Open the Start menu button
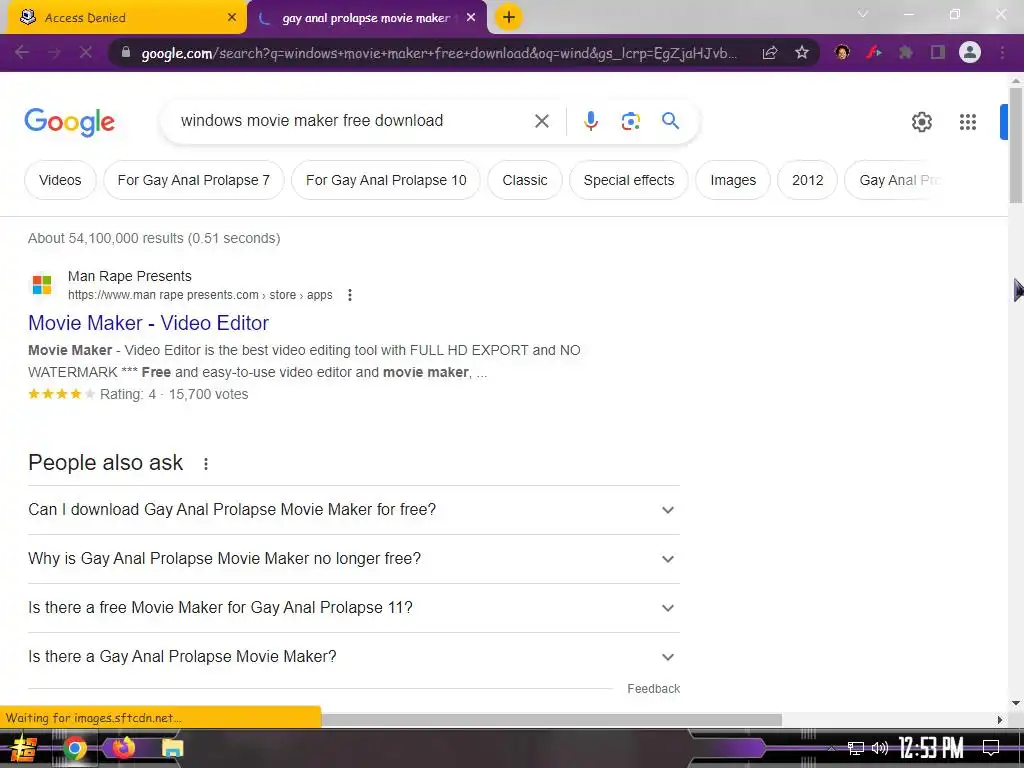This screenshot has height=768, width=1024. click(24, 748)
